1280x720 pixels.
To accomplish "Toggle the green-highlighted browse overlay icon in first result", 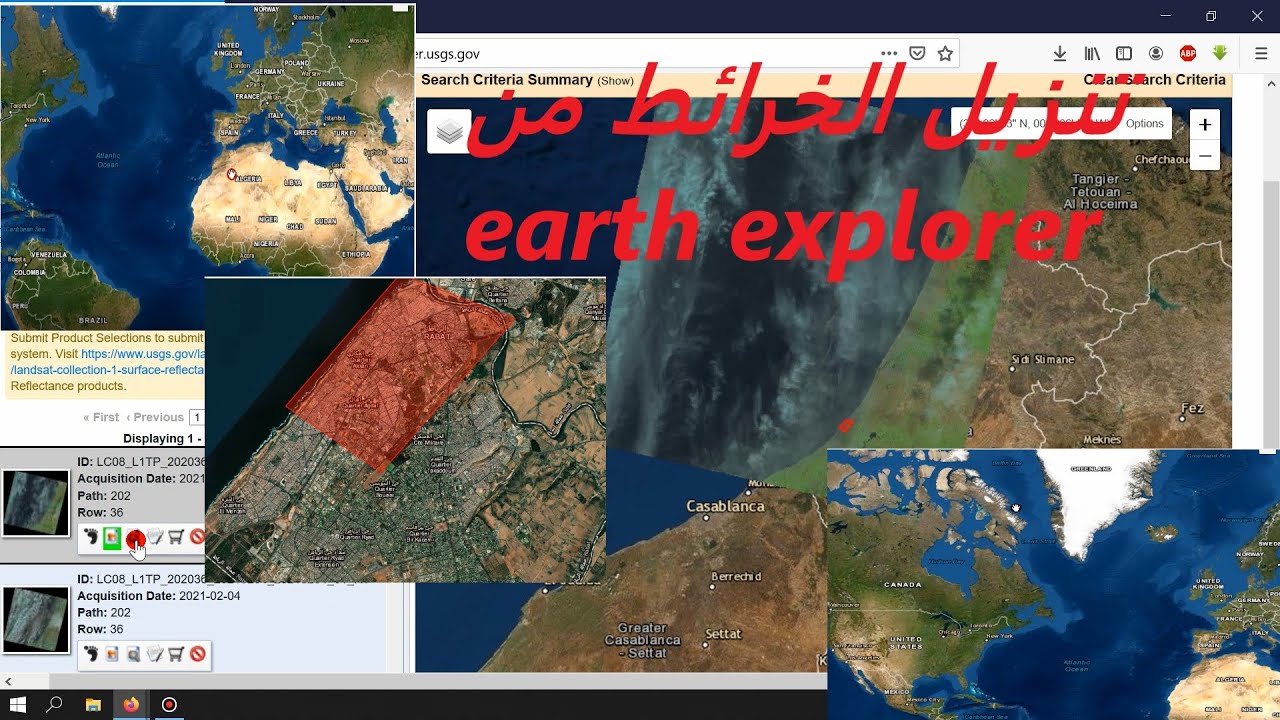I will (112, 537).
